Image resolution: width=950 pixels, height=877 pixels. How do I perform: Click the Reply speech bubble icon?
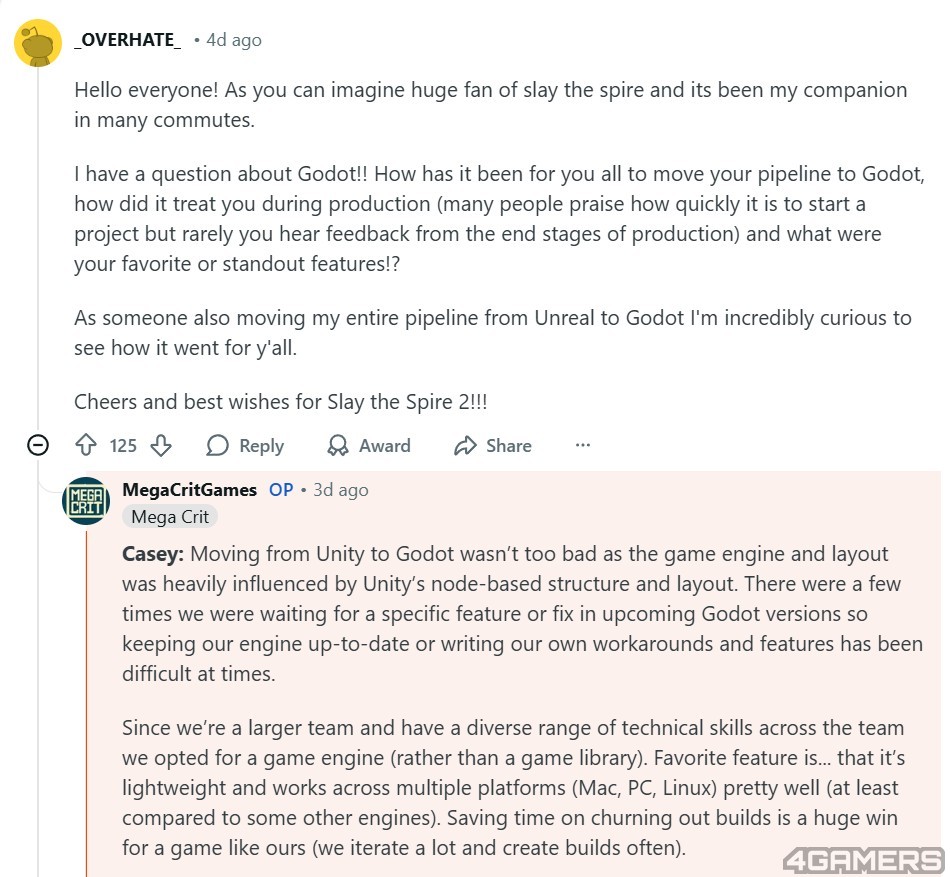217,446
